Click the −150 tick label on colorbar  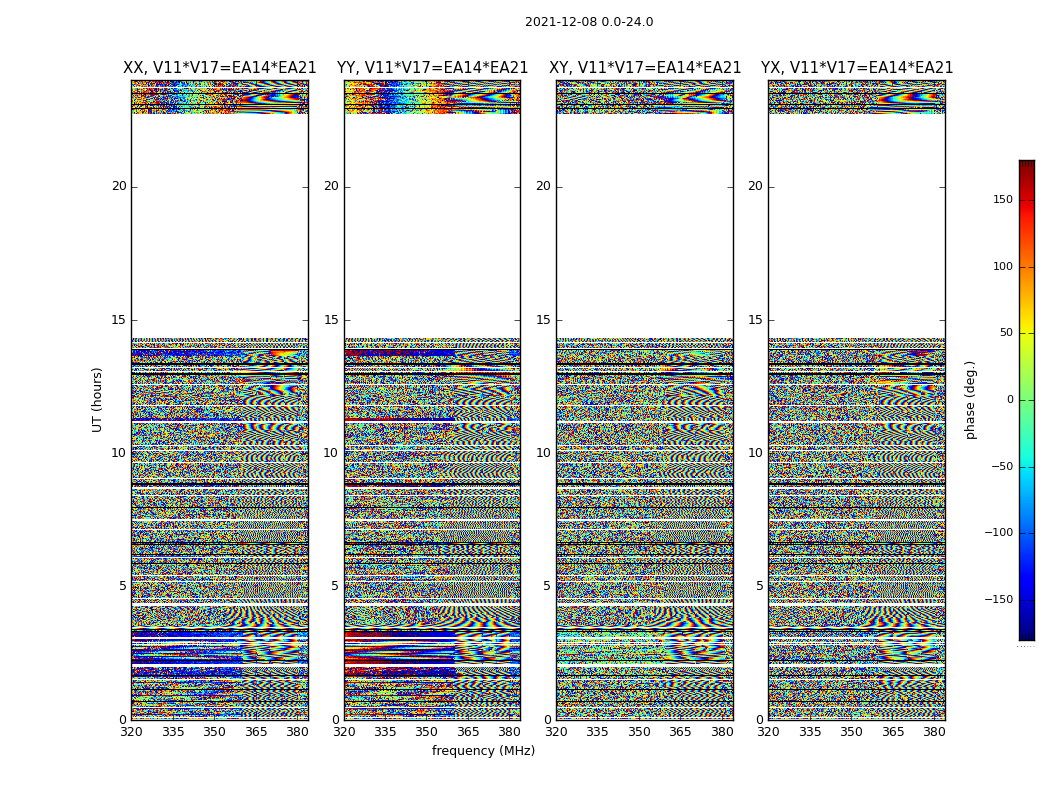(x=996, y=600)
